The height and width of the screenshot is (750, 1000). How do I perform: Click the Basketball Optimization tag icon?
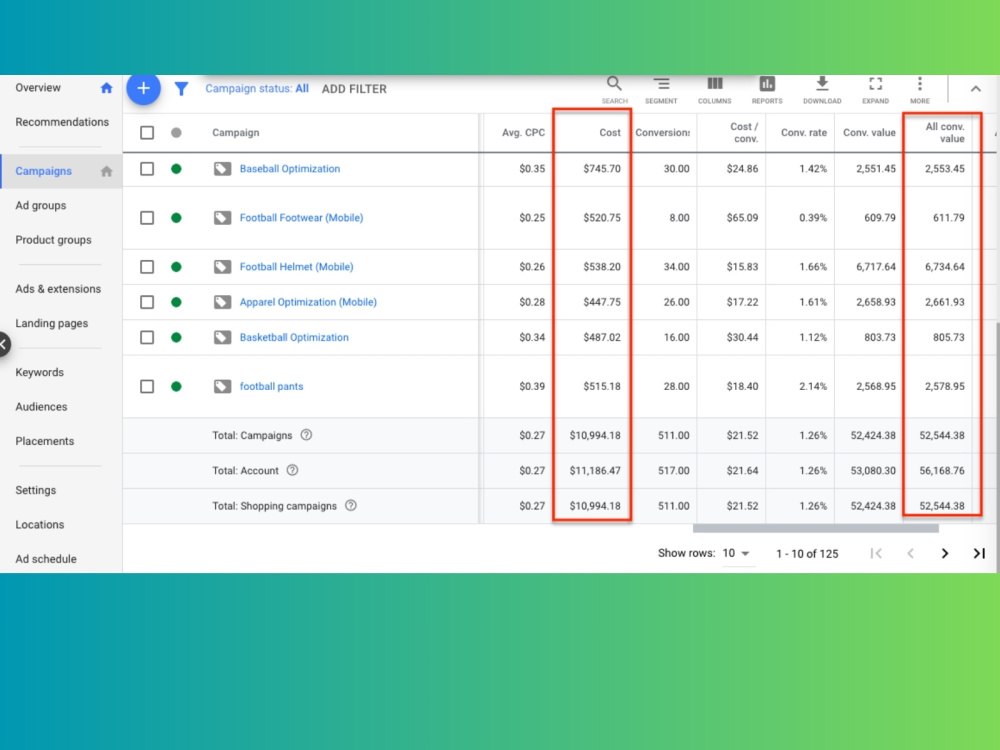pyautogui.click(x=222, y=337)
